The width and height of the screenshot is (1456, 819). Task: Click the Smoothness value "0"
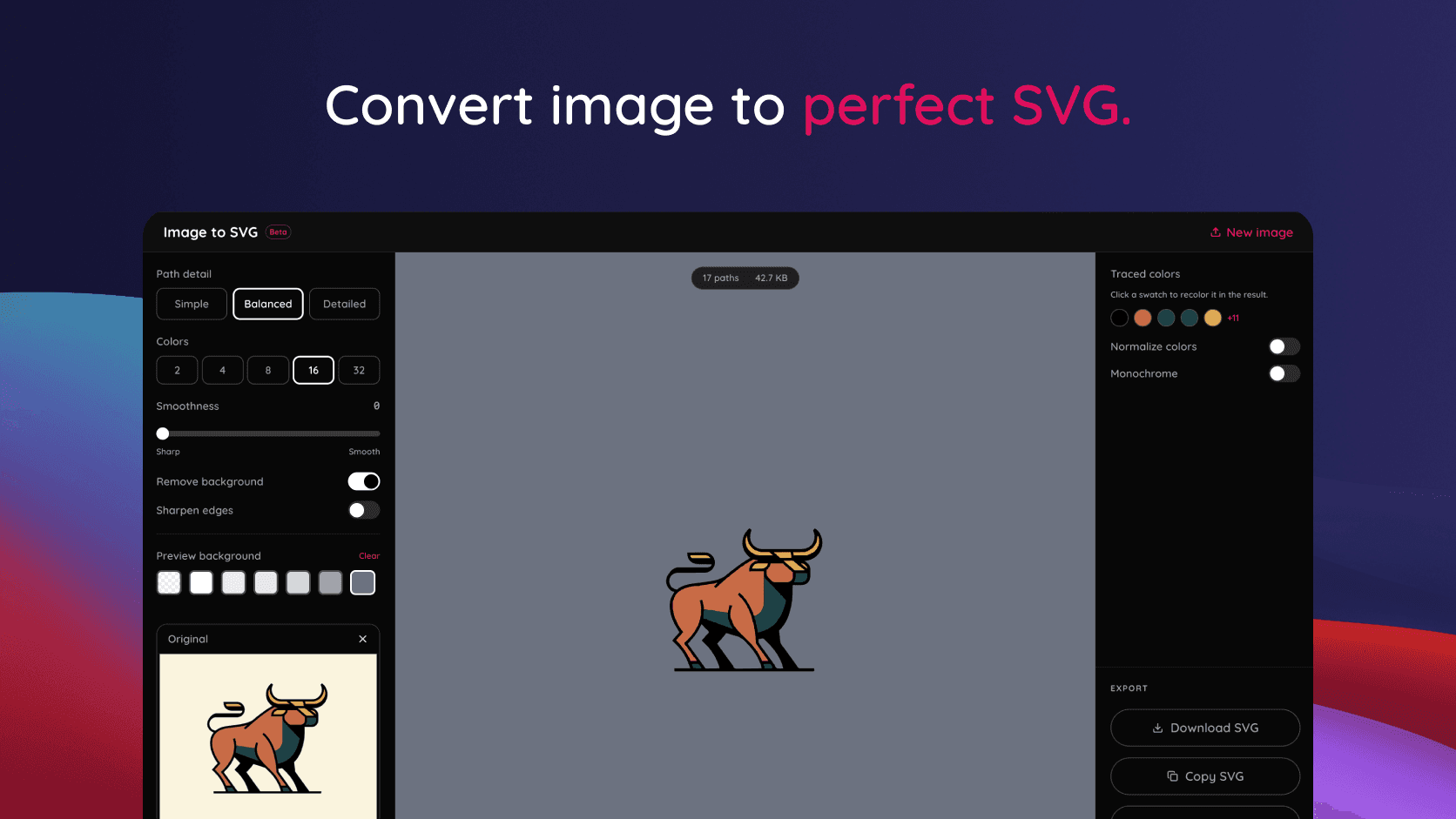point(376,406)
